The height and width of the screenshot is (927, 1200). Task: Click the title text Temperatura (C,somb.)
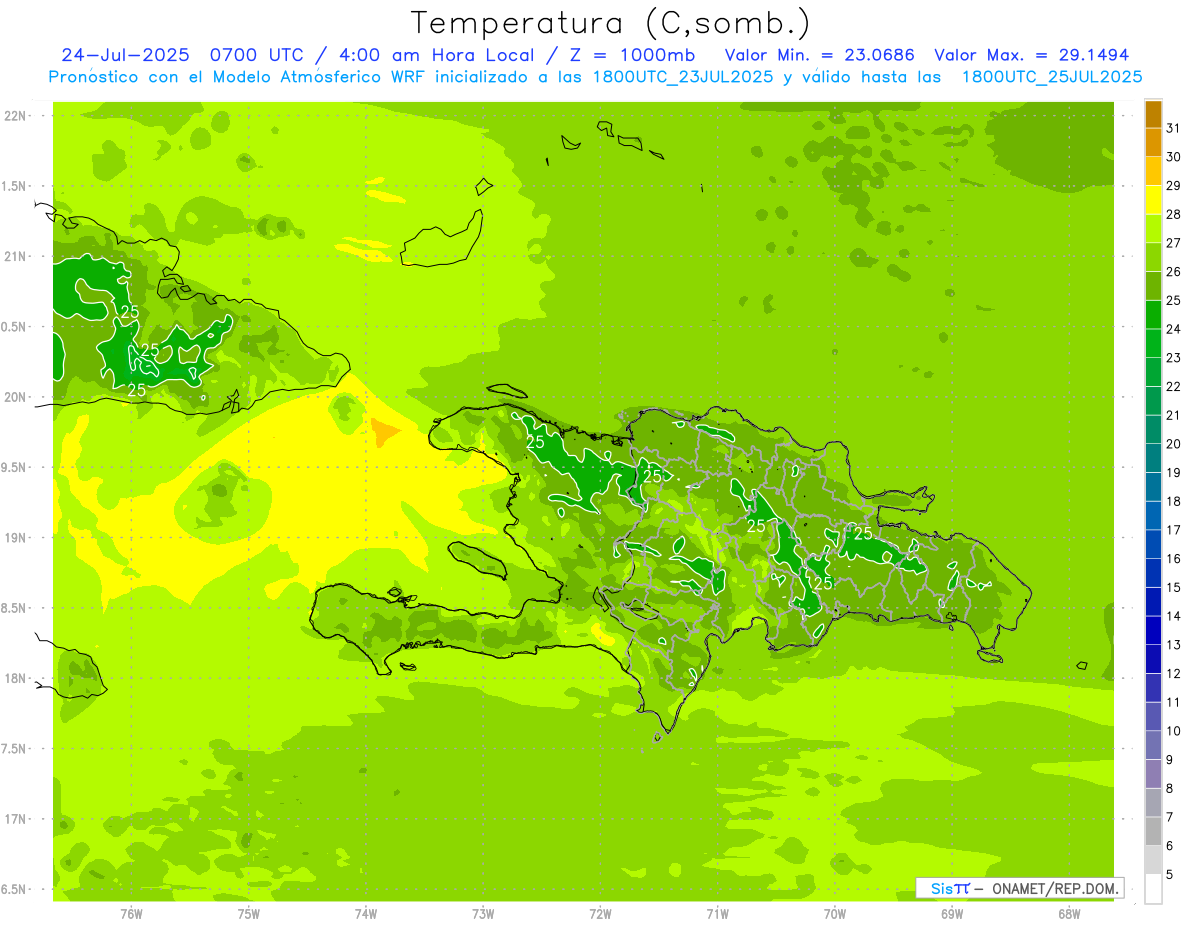click(x=610, y=23)
